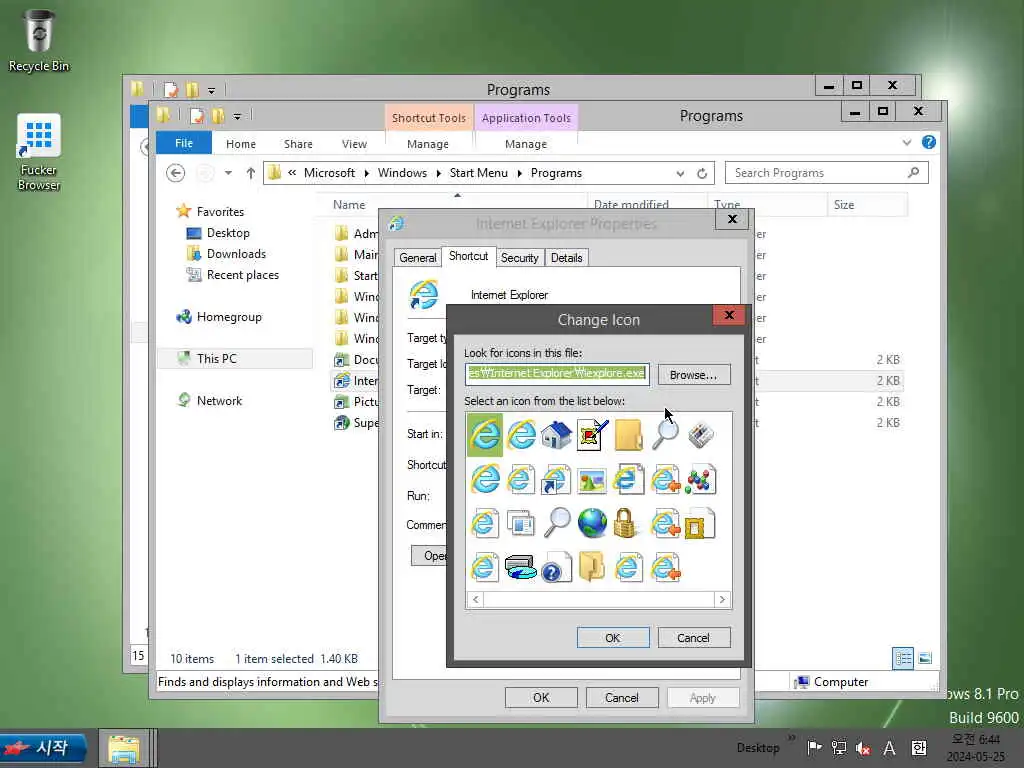Viewport: 1024px width, 768px height.
Task: Go back with the Explorer back arrow
Action: 175,173
